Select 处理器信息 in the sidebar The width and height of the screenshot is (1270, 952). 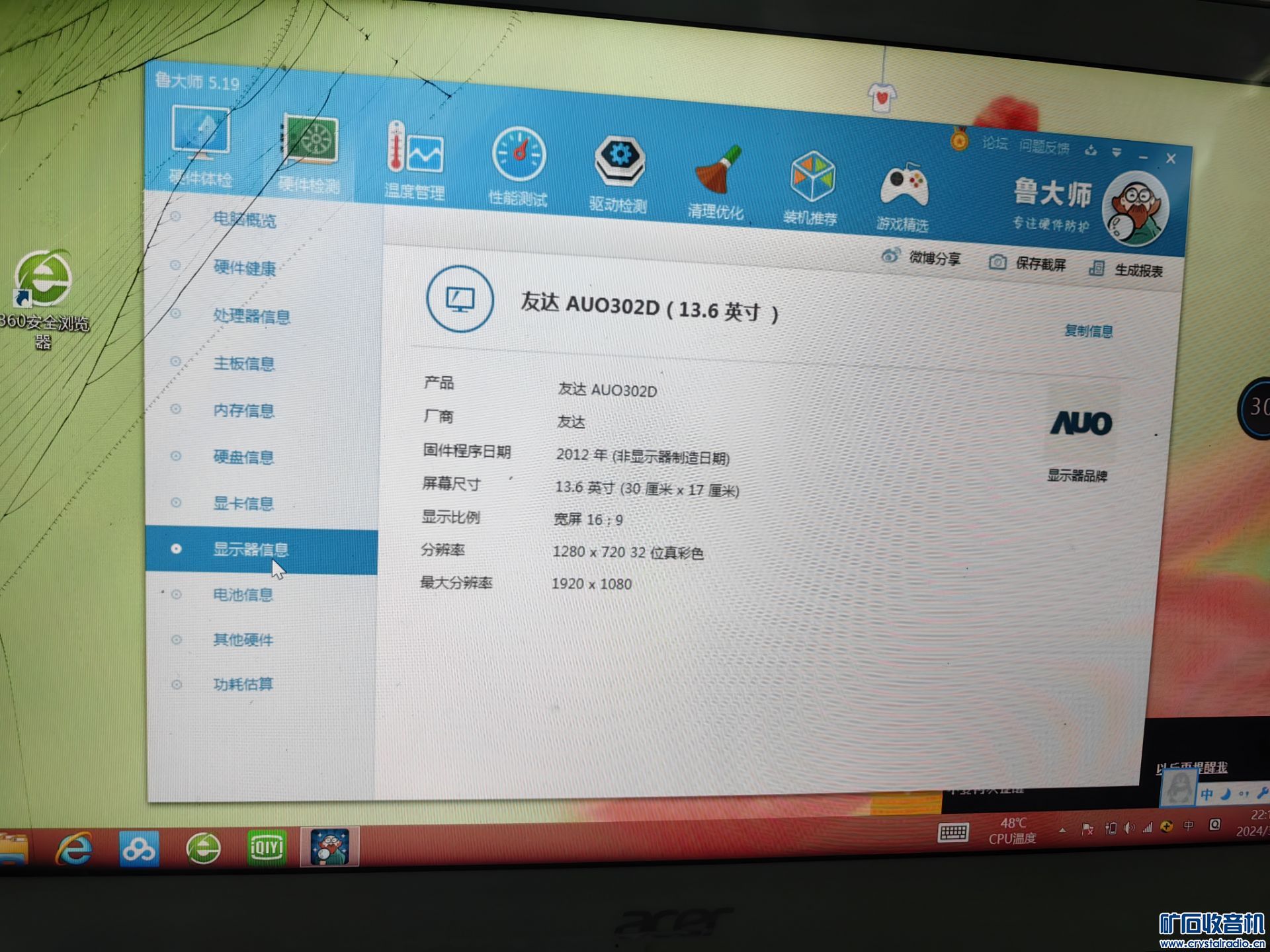251,316
